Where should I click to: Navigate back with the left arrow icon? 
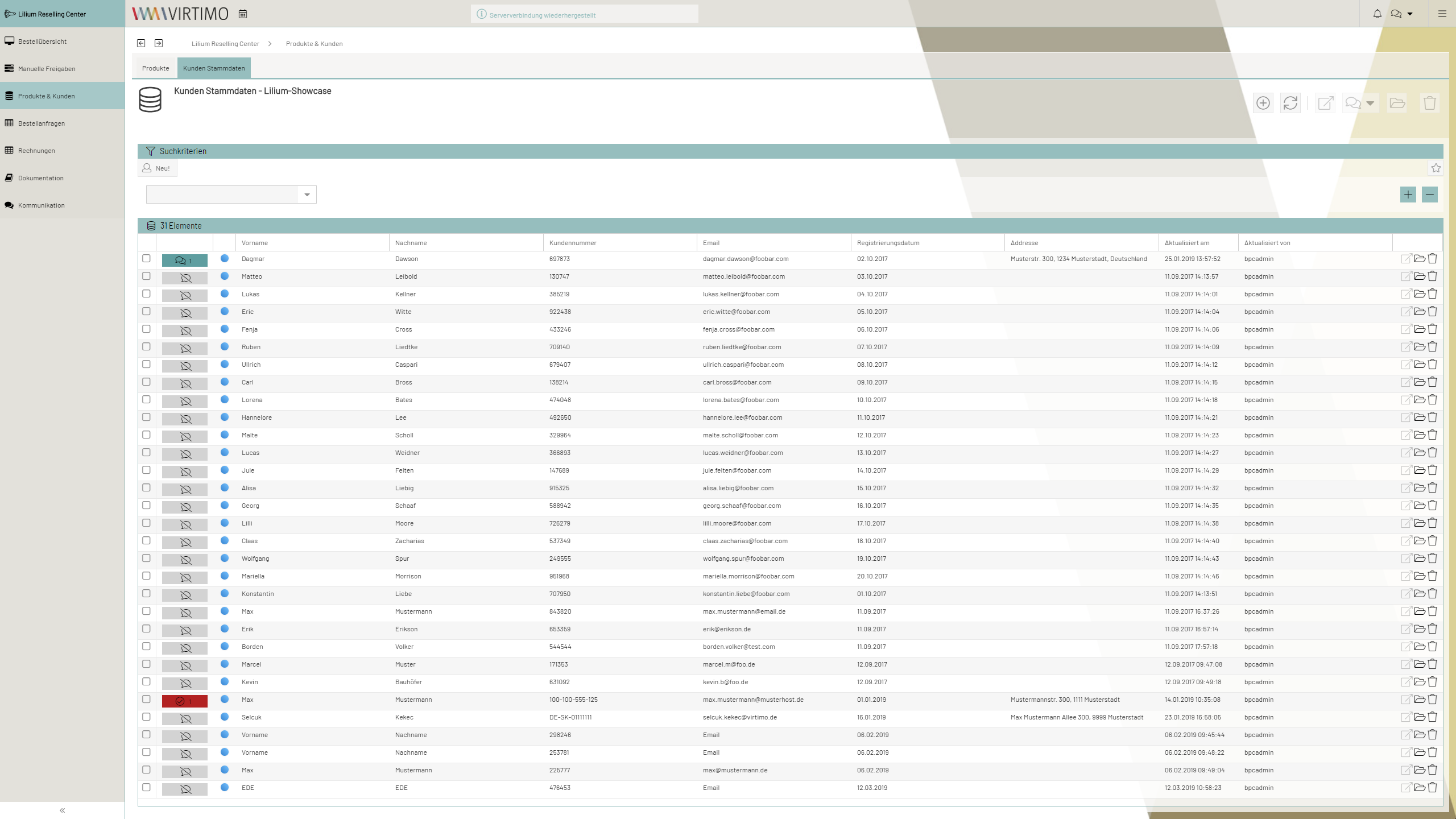pyautogui.click(x=141, y=43)
